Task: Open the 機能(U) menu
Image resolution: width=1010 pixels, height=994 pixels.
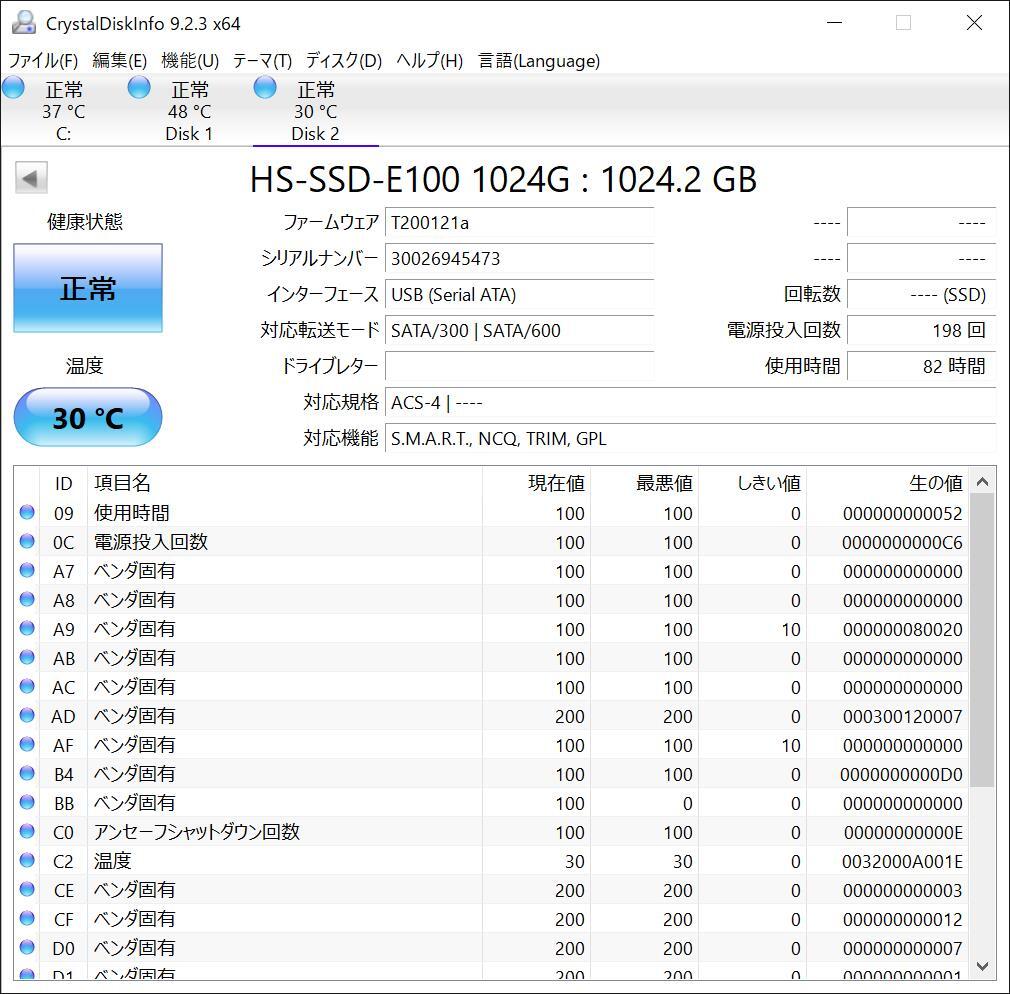Action: point(190,61)
